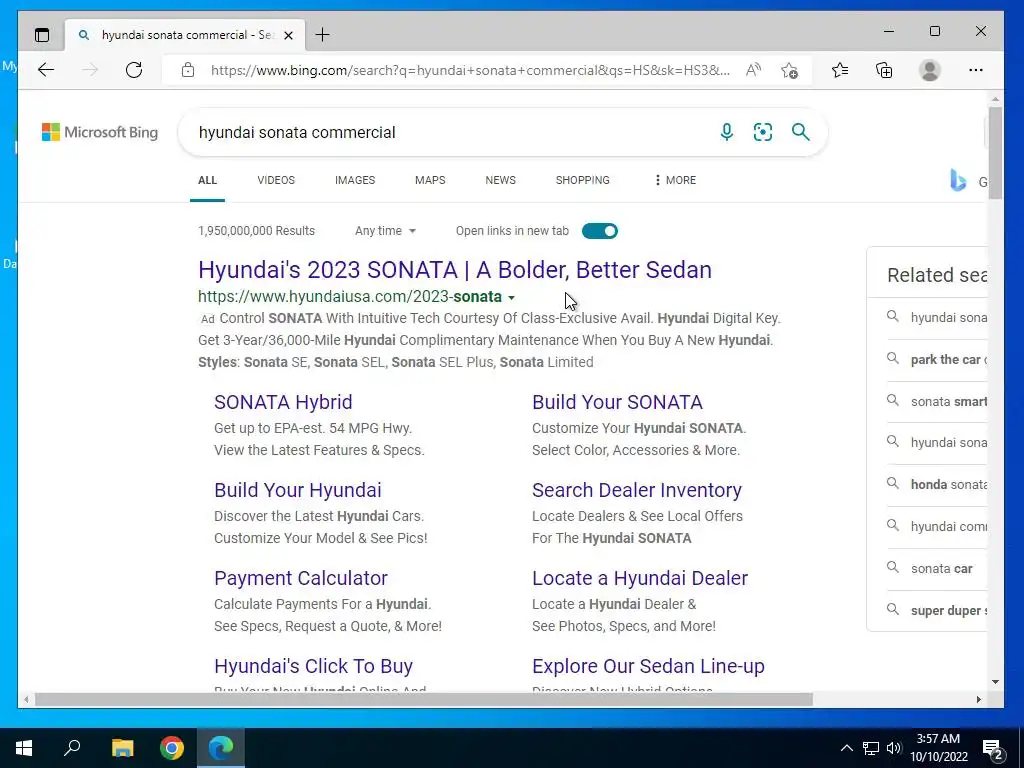Open the Build Your SONATA link
This screenshot has width=1024, height=768.
point(617,402)
